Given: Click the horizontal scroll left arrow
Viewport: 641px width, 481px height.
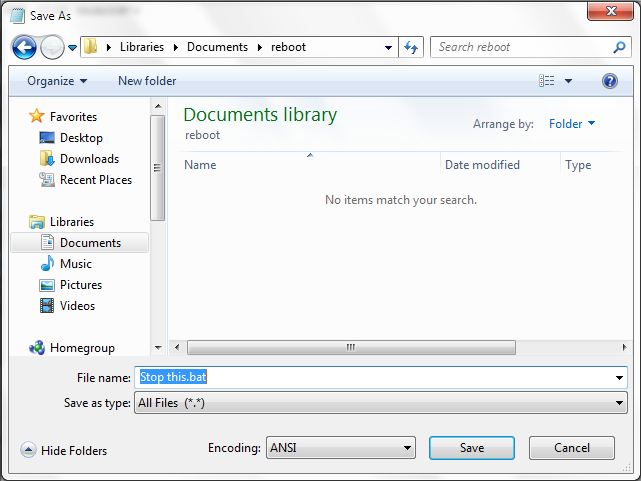Looking at the screenshot, I should pyautogui.click(x=177, y=347).
